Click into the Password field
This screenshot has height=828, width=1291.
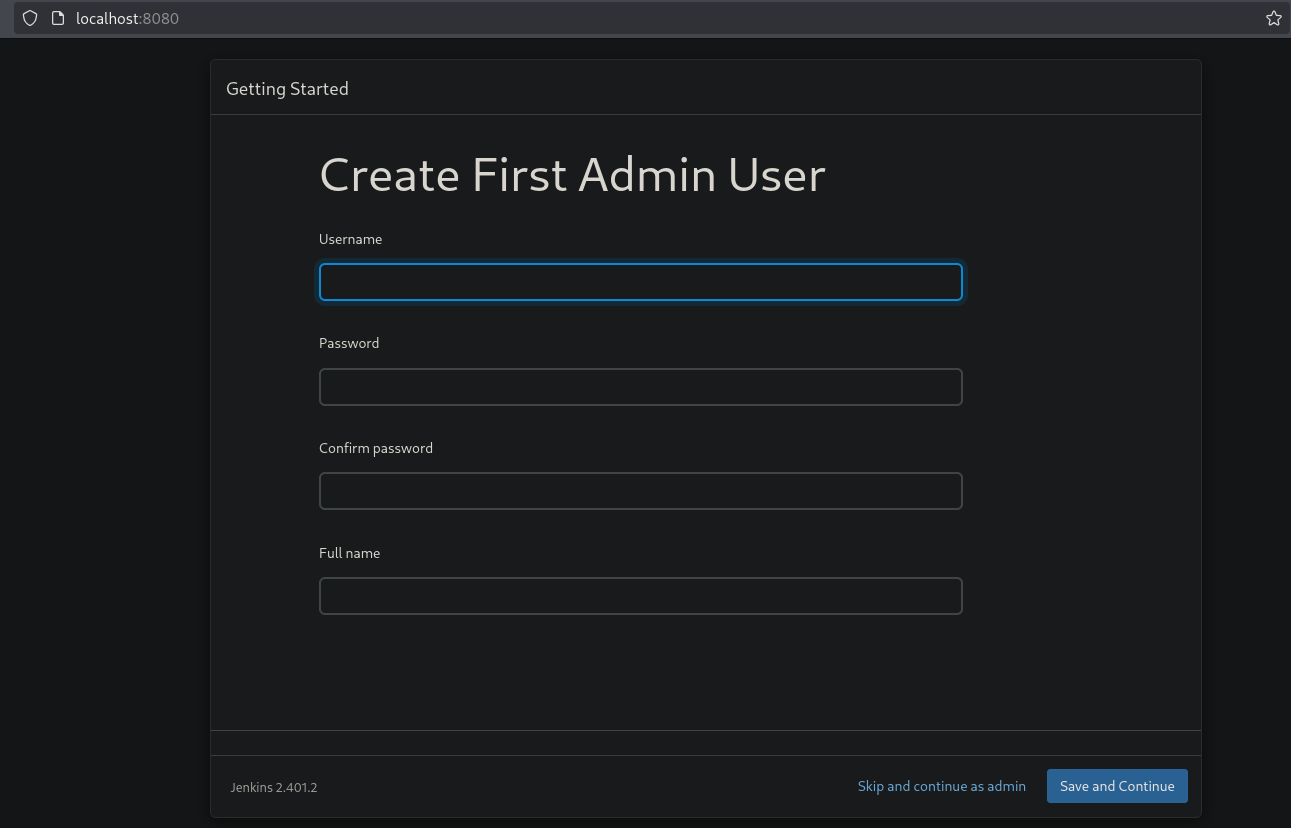pos(640,387)
